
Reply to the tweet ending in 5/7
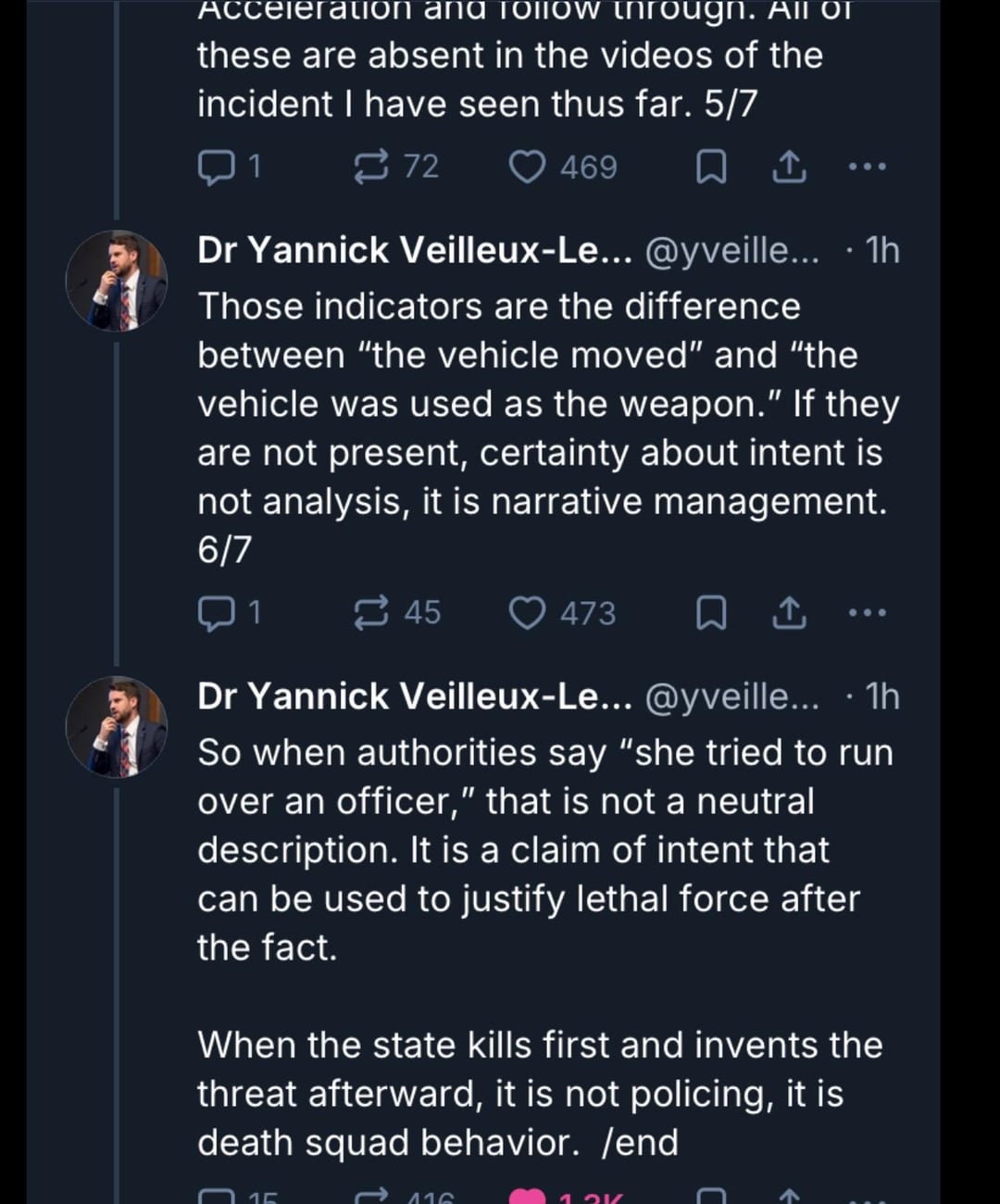216,168
